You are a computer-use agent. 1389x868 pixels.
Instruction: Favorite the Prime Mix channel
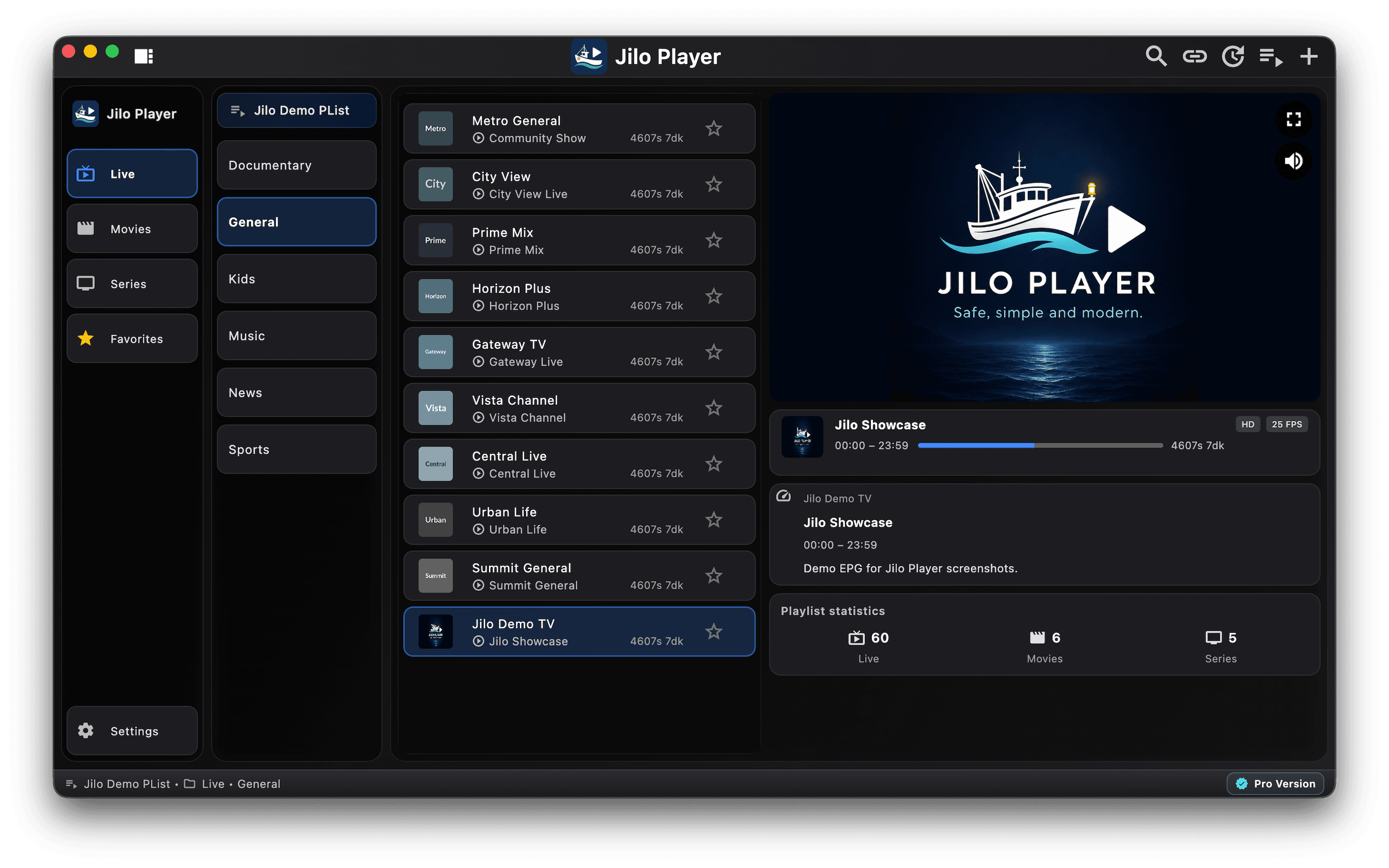tap(713, 240)
